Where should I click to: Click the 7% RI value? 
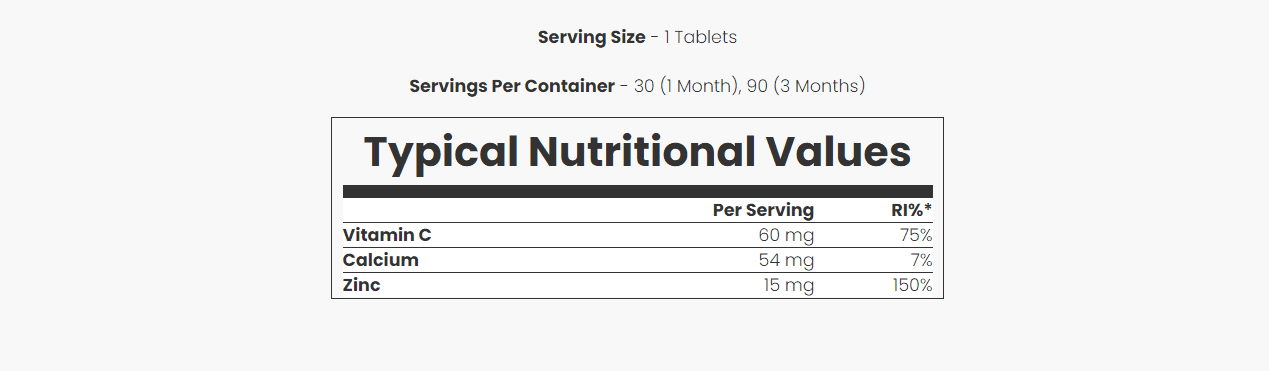coord(921,260)
